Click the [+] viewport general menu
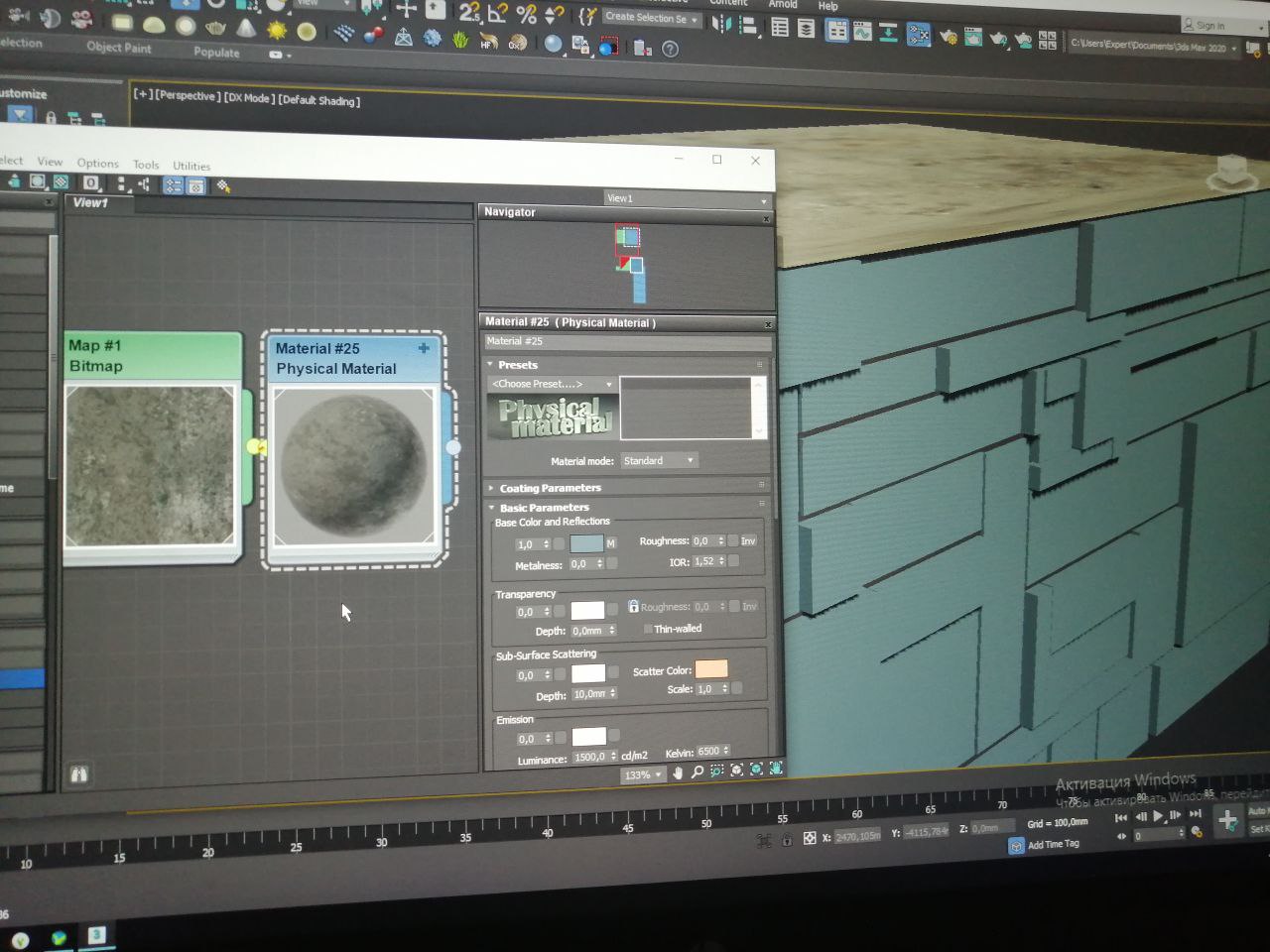 143,93
